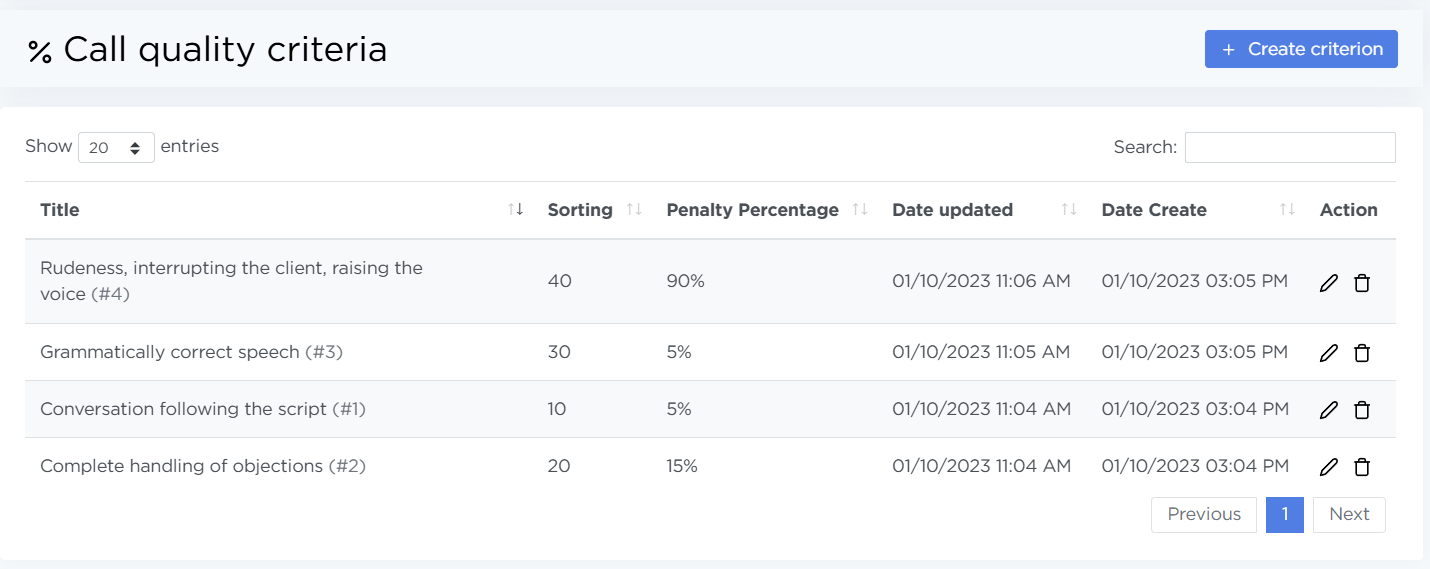Screen dimensions: 1430x569
Task: Edit the Rudeness criterion with pencil icon
Action: (1328, 283)
